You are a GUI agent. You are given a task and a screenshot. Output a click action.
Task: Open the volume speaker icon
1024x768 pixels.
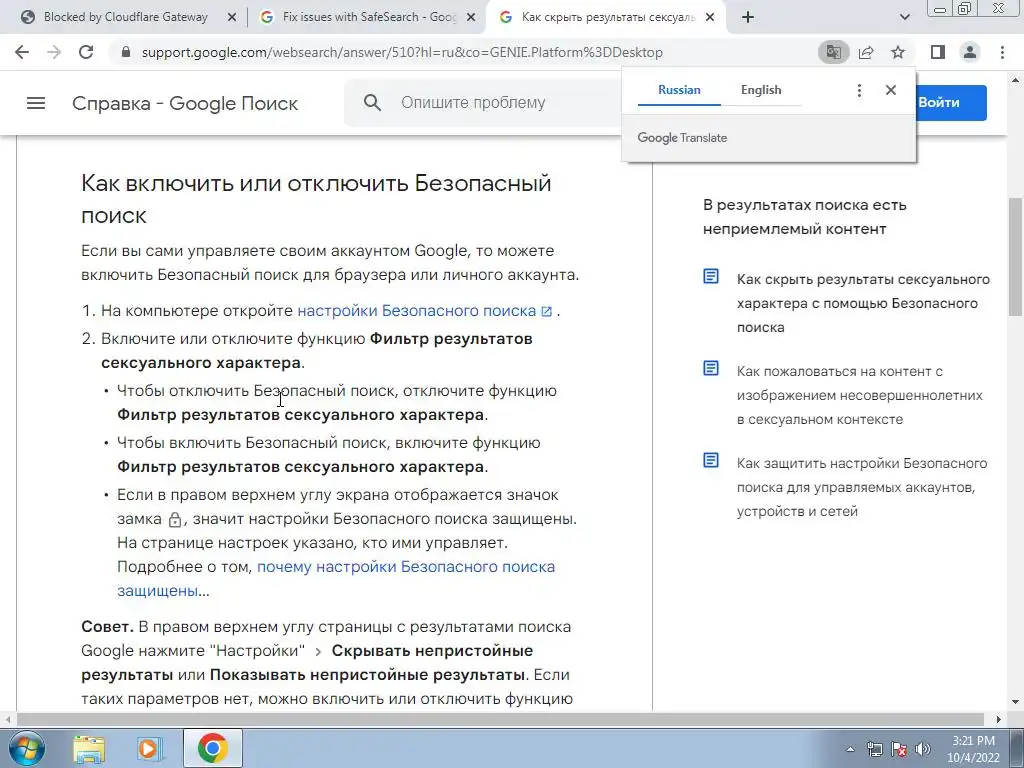923,749
